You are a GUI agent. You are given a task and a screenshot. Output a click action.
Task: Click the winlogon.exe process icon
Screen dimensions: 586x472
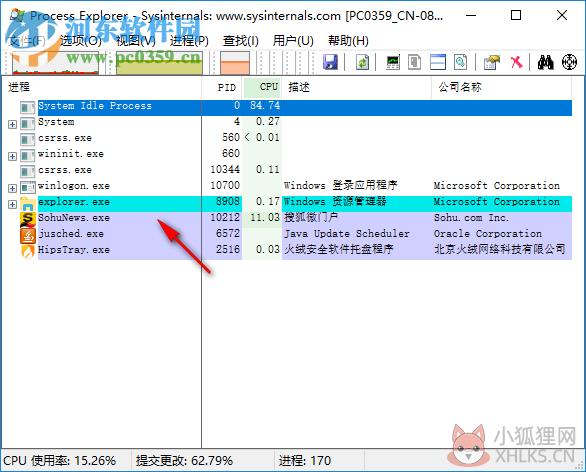[28, 187]
